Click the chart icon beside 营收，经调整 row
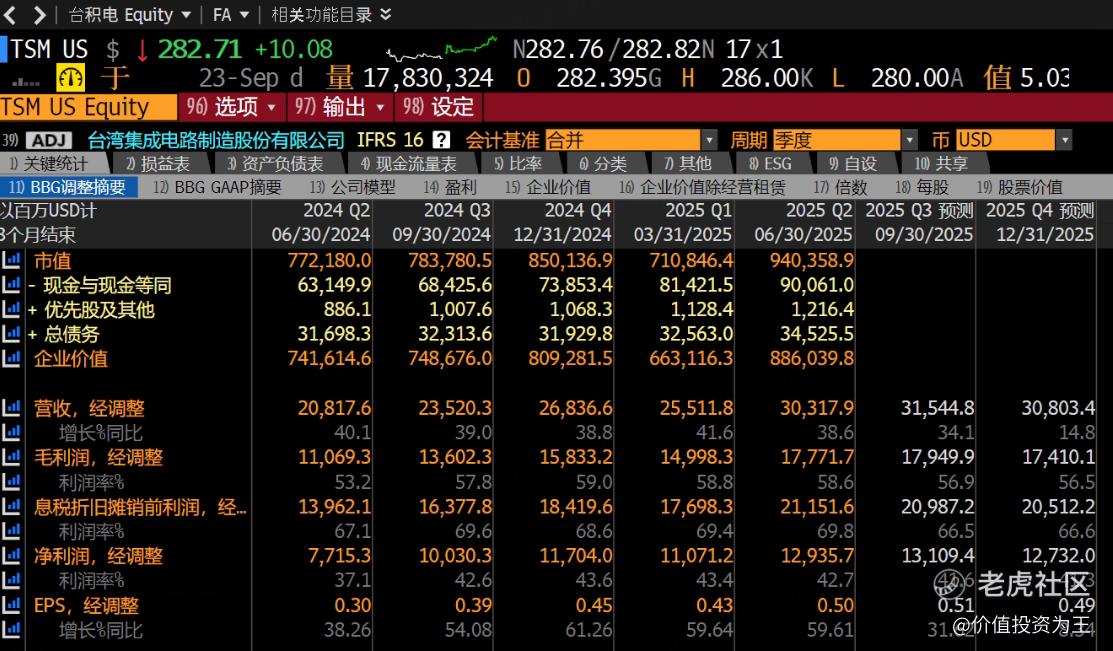Viewport: 1113px width, 651px height. coord(11,408)
